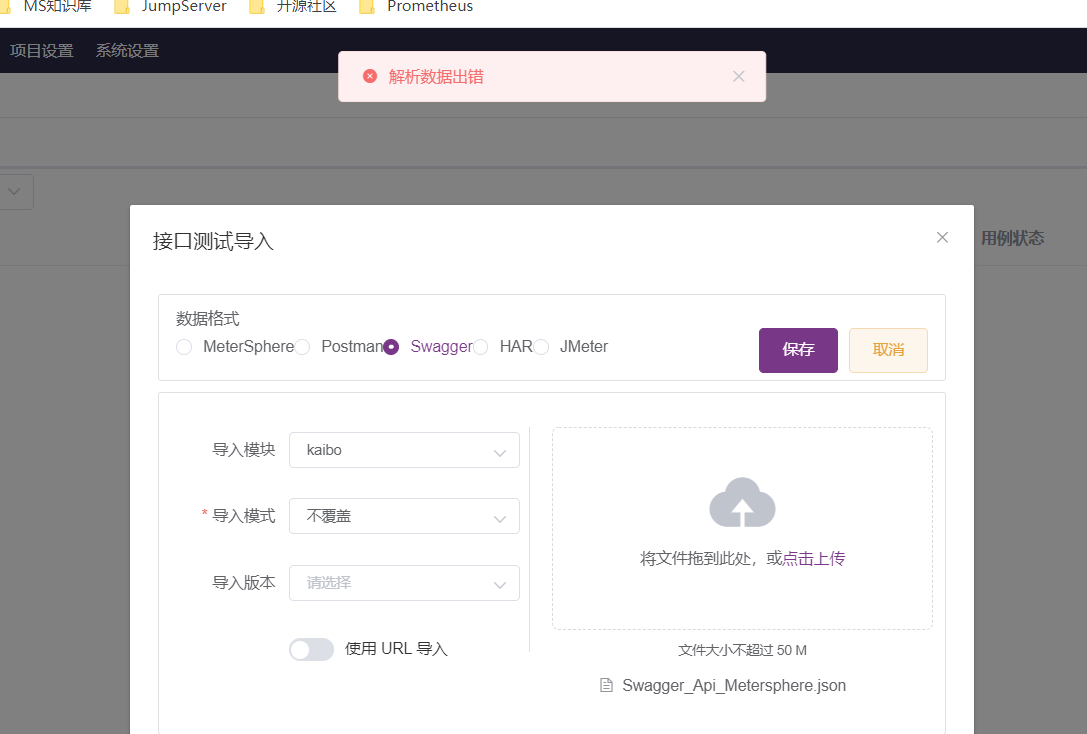1087x734 pixels.
Task: Click the cloud upload icon
Action: (742, 503)
